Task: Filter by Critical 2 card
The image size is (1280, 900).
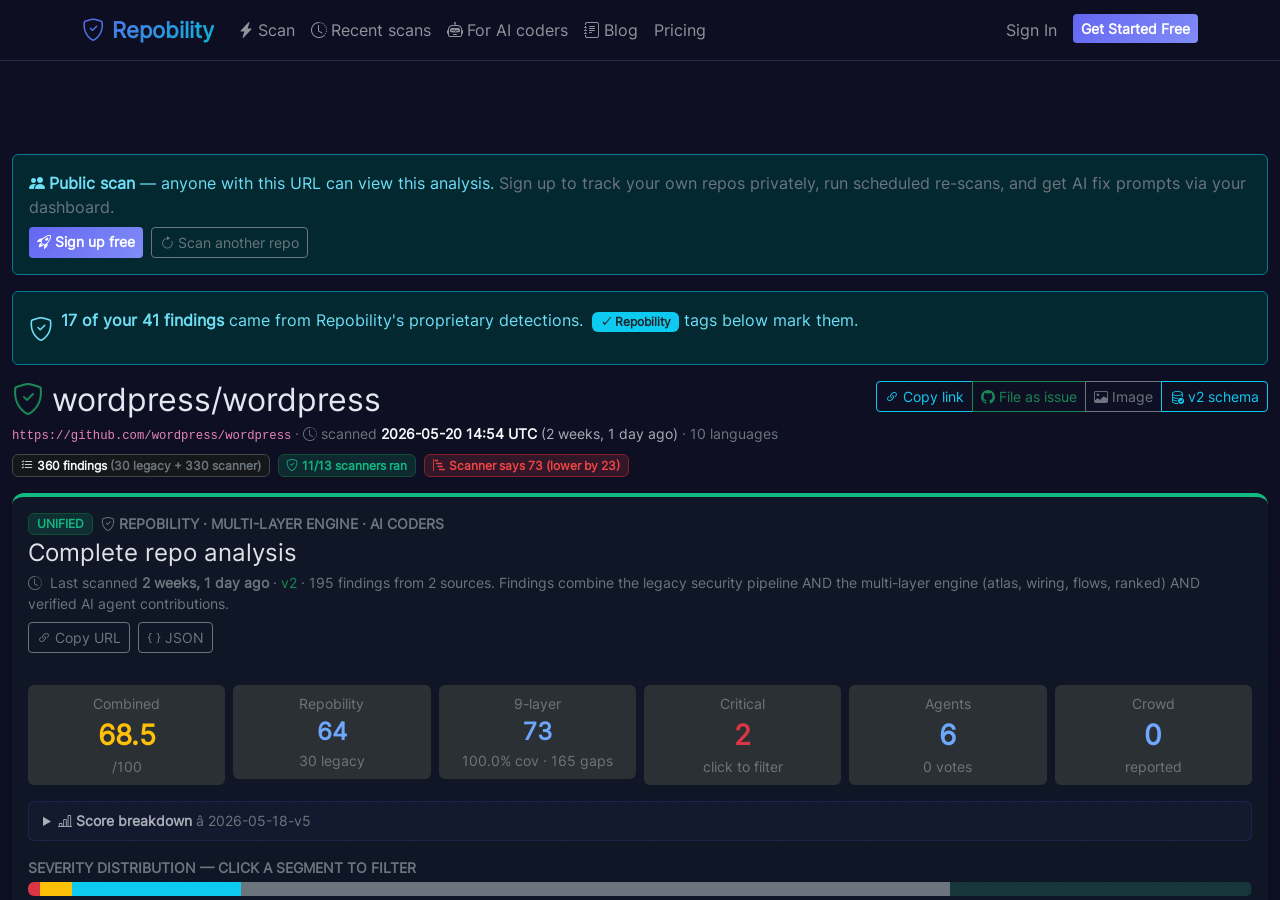Action: point(743,735)
